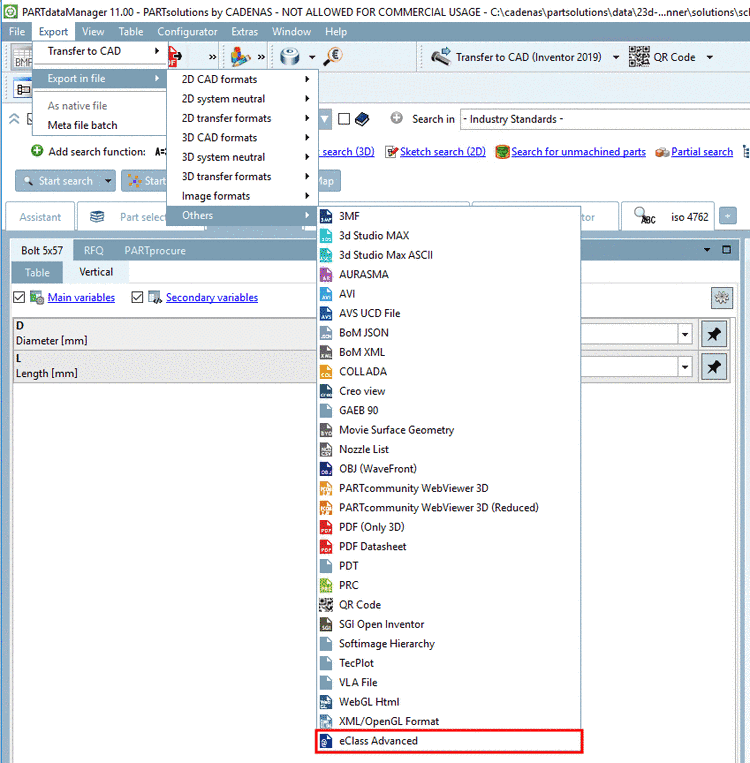The height and width of the screenshot is (763, 750).
Task: Click the colorful figures toolbar icon
Action: [240, 56]
